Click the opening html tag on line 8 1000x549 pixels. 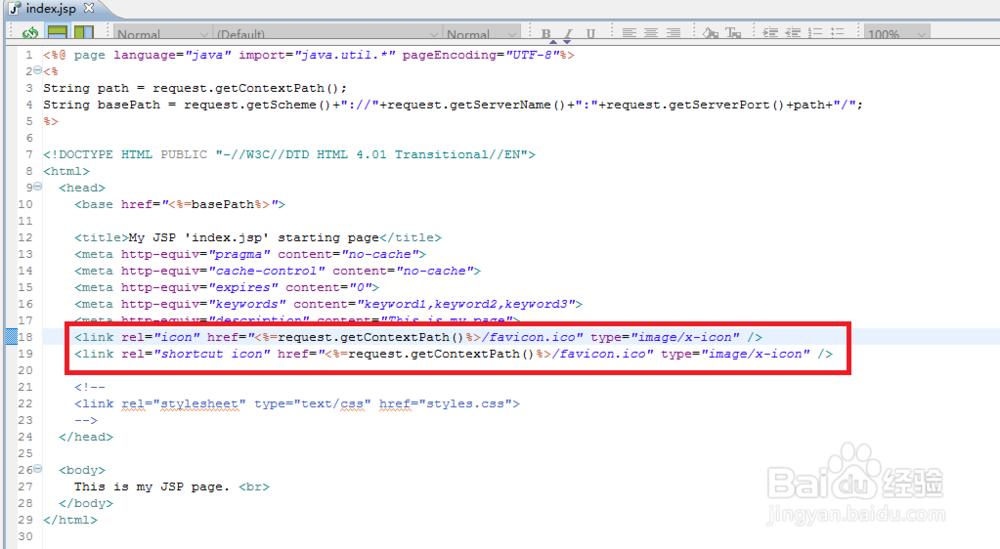coord(66,171)
